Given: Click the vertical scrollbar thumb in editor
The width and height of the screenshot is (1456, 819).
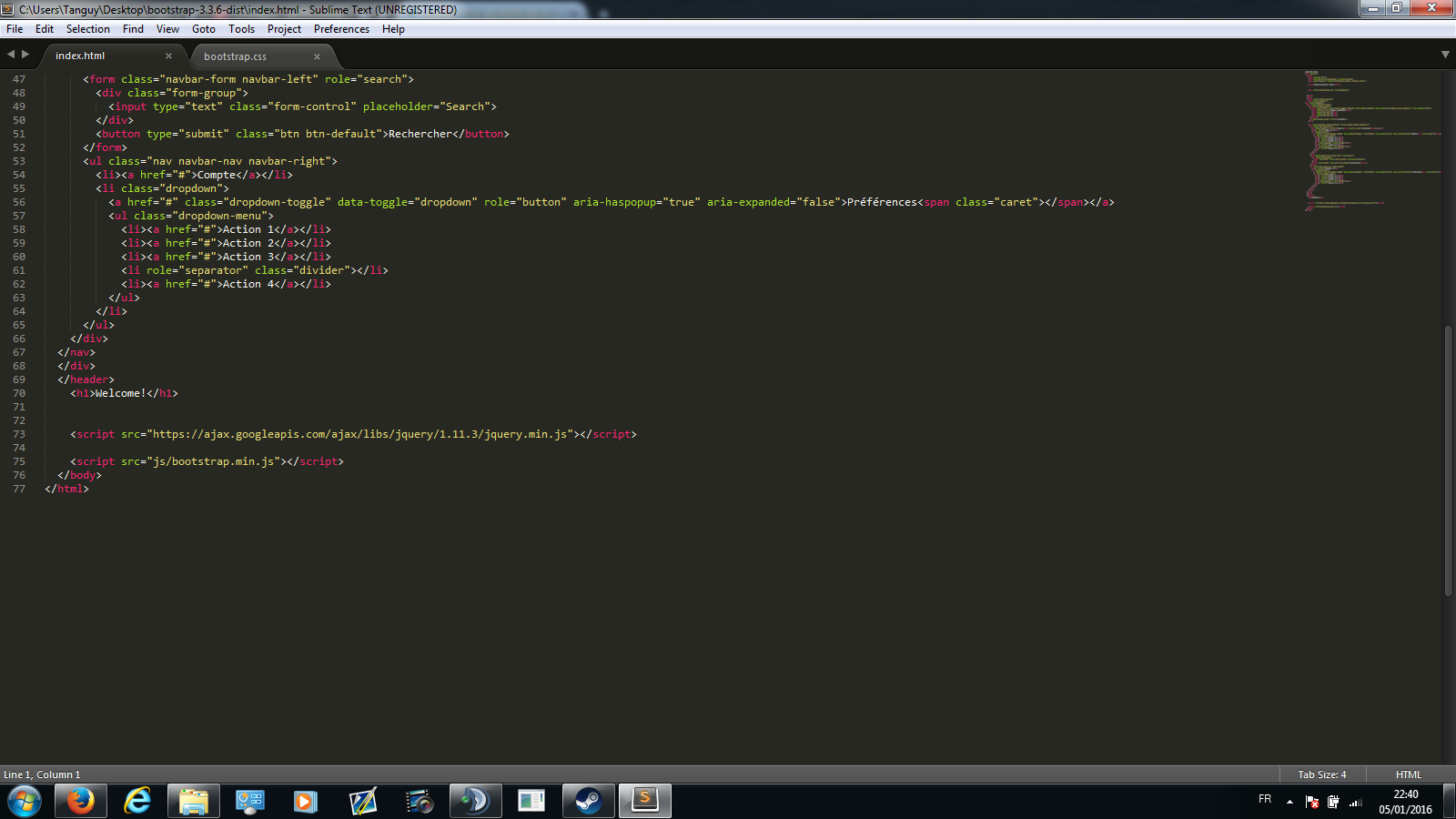Looking at the screenshot, I should 1448,460.
